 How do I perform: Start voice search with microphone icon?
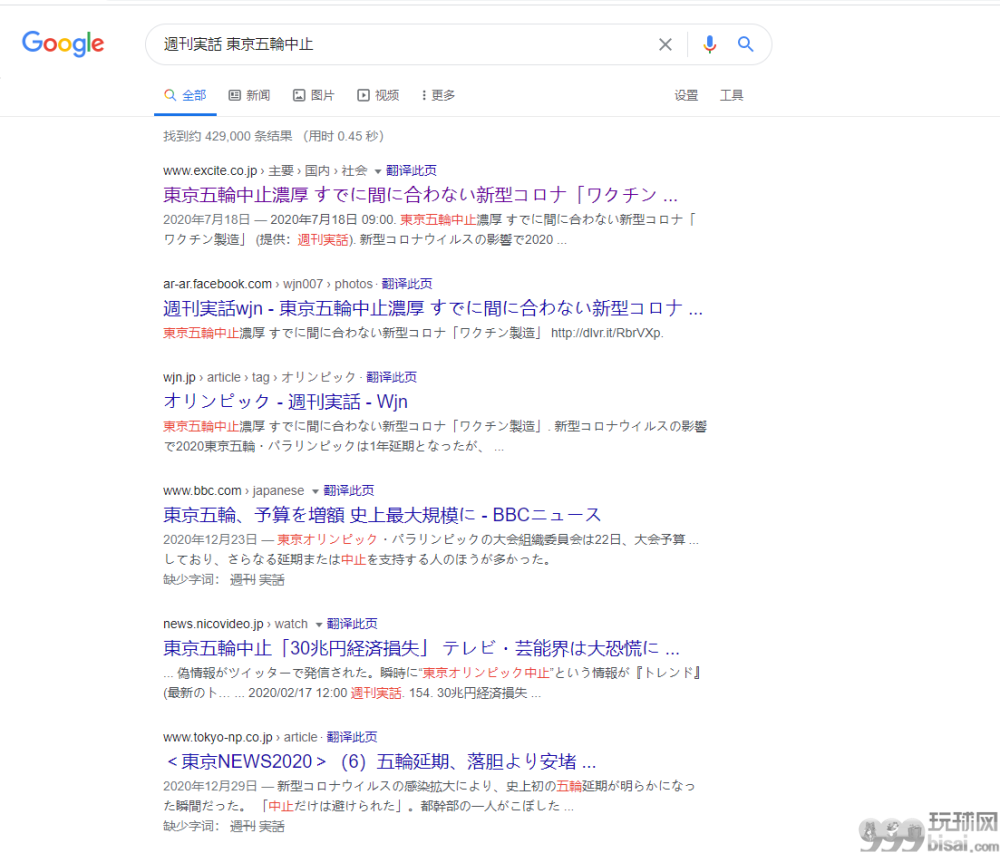[709, 44]
